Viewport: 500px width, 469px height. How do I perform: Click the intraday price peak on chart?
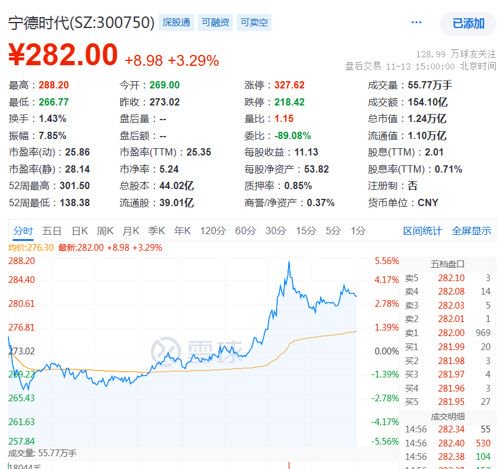coord(289,262)
